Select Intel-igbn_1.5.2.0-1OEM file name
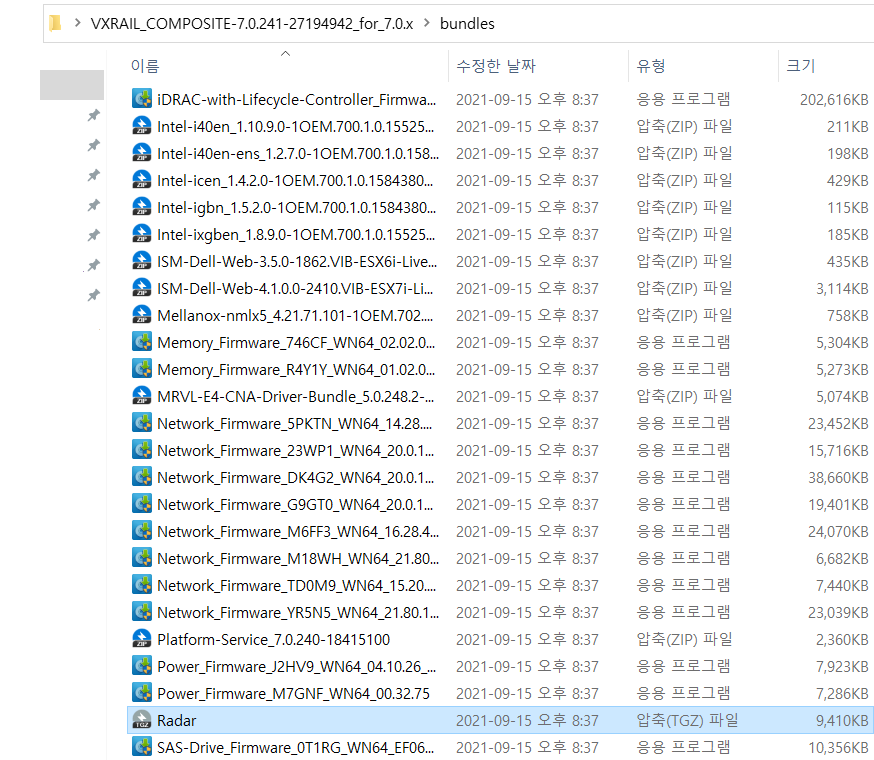The image size is (874, 760). [x=297, y=207]
